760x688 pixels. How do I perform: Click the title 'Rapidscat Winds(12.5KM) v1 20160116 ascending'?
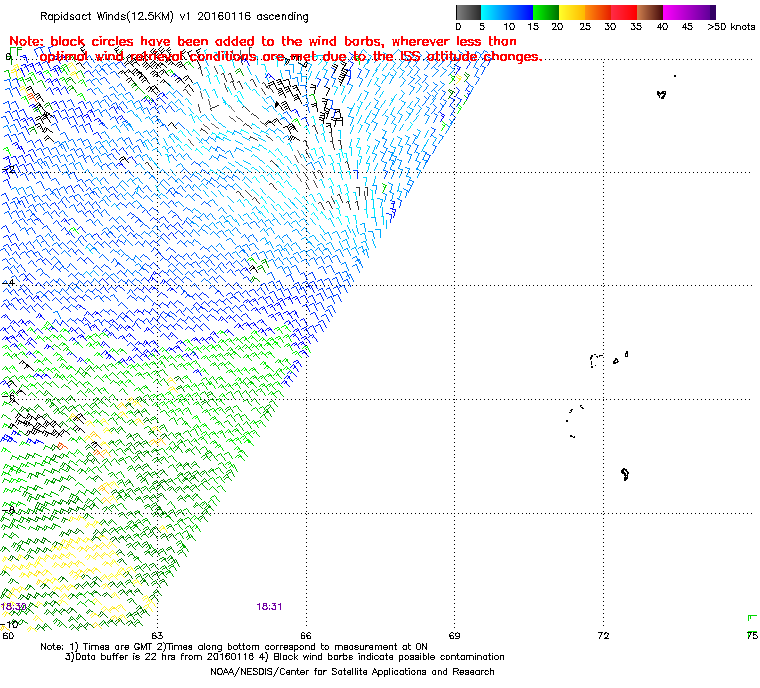(x=174, y=16)
